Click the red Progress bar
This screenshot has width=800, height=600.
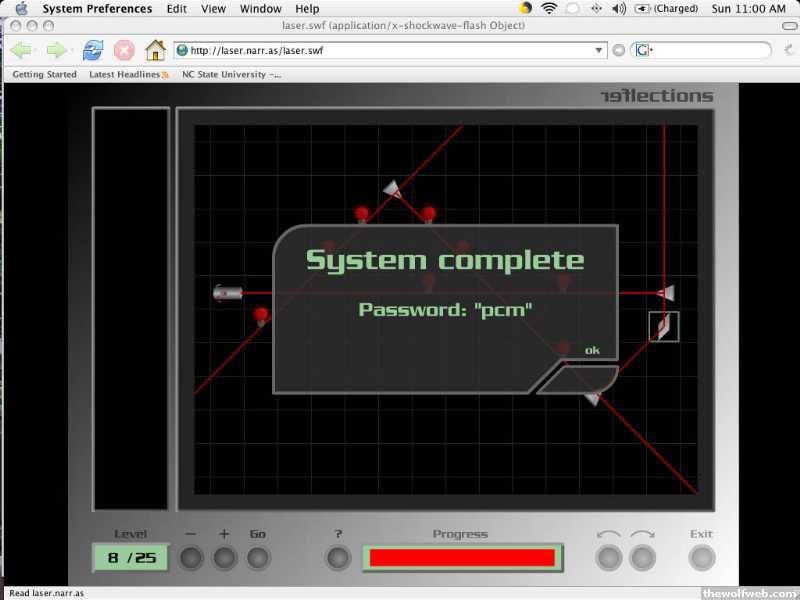coord(462,557)
